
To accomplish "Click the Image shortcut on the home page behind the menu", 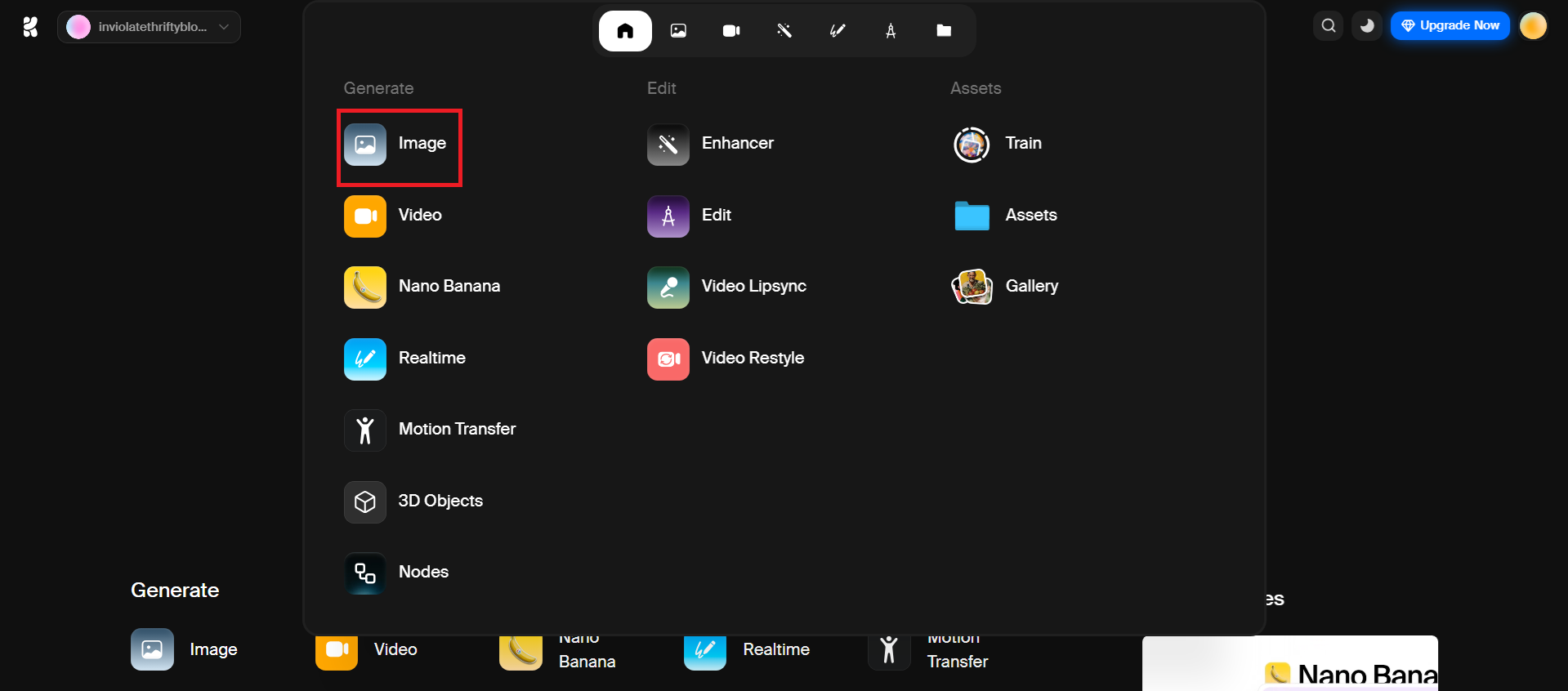I will pos(185,649).
